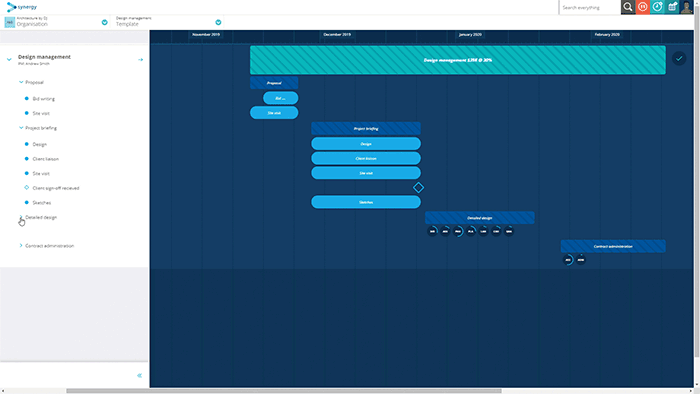The height and width of the screenshot is (394, 700).
Task: Select the Client sign-off milestone diamond in list
Action: tap(26, 188)
